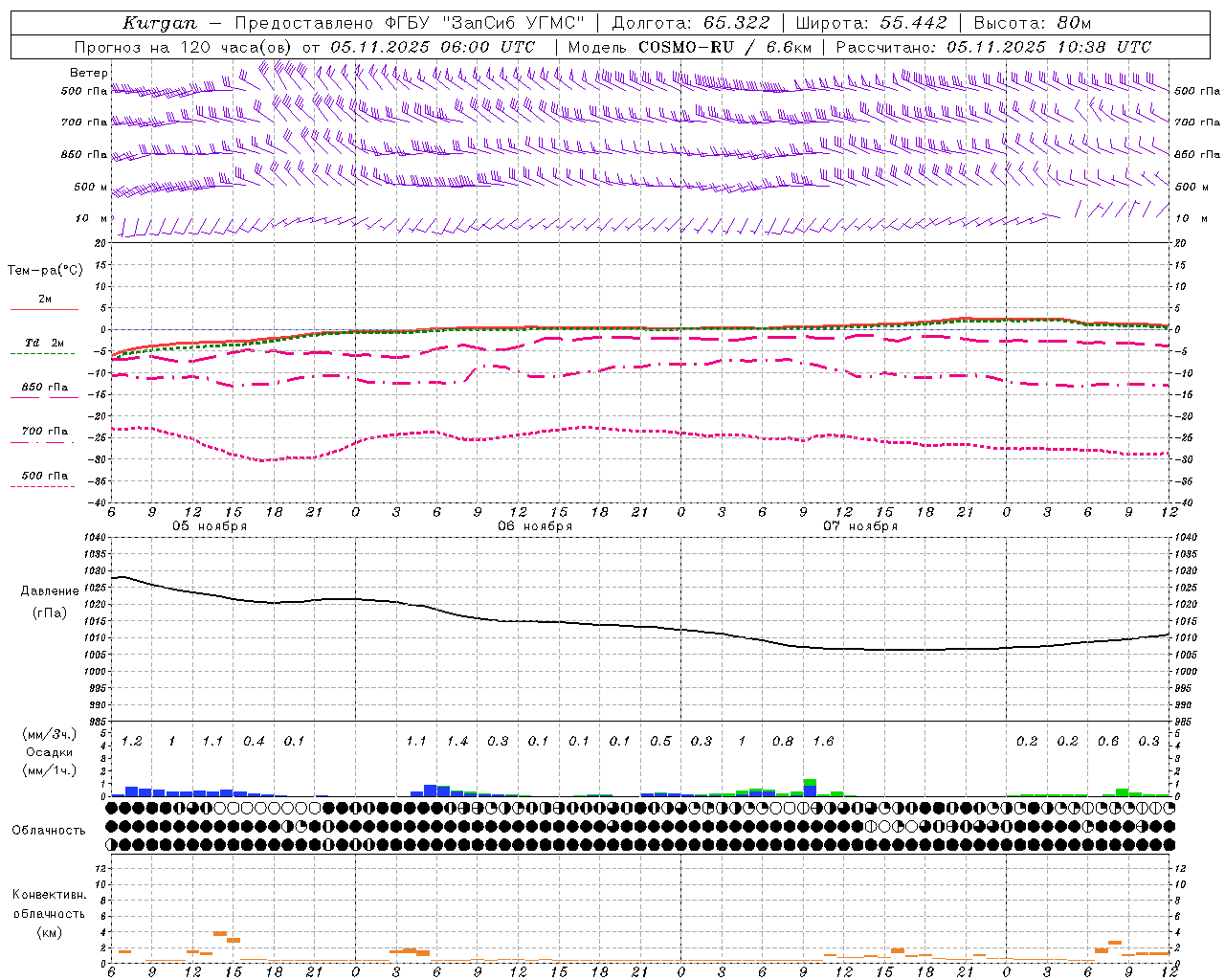Click the "0.8" three-hour precipitation value
1225x980 pixels.
[783, 742]
